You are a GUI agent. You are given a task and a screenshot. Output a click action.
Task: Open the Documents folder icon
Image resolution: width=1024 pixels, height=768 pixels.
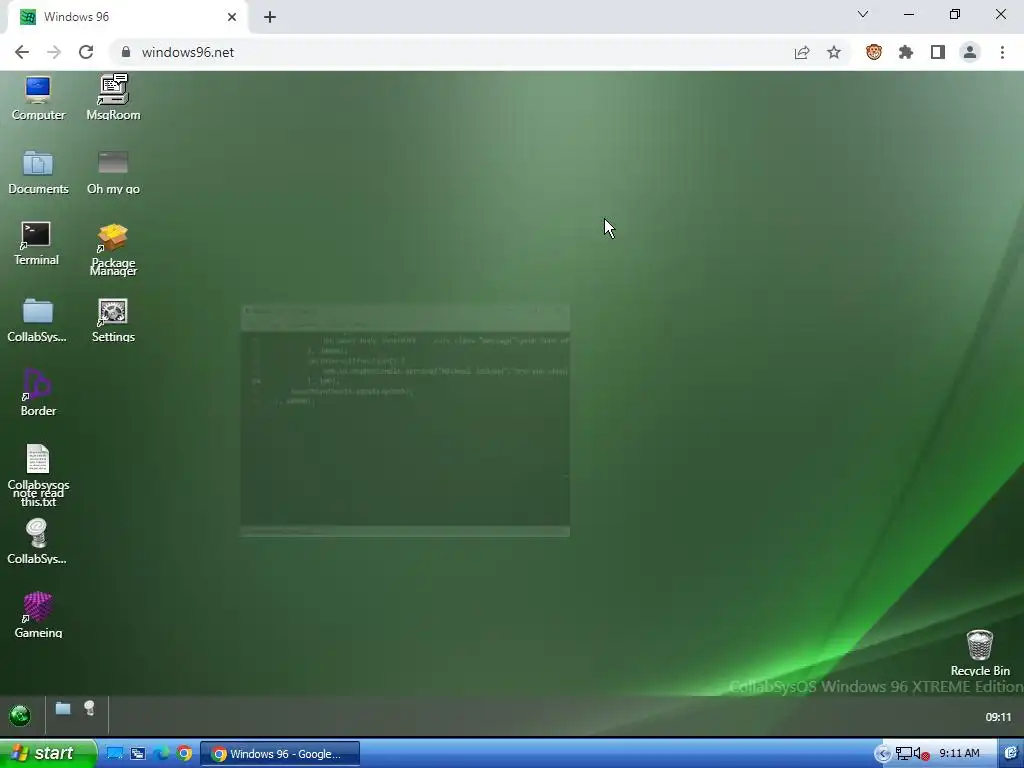tap(38, 172)
